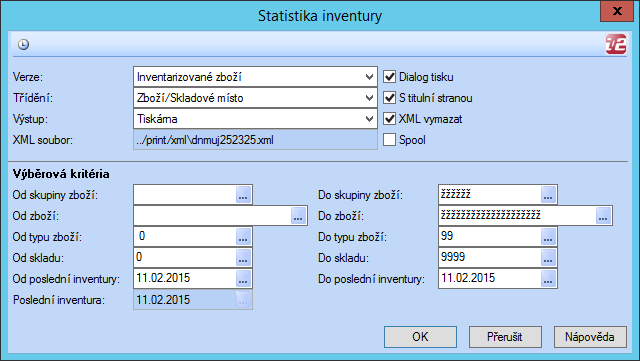Open lookup button for Do skladu
This screenshot has height=361, width=640.
[x=548, y=258]
